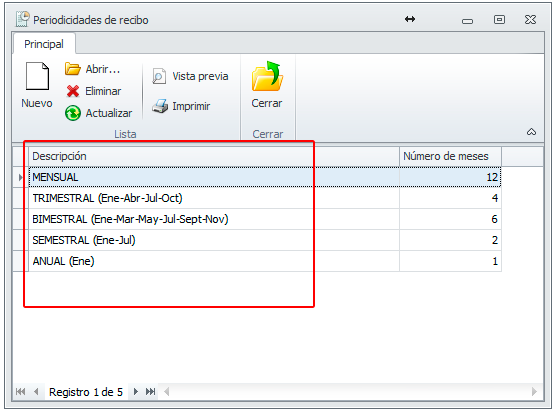Open selected record with Abrir
556x413 pixels.
click(x=93, y=69)
